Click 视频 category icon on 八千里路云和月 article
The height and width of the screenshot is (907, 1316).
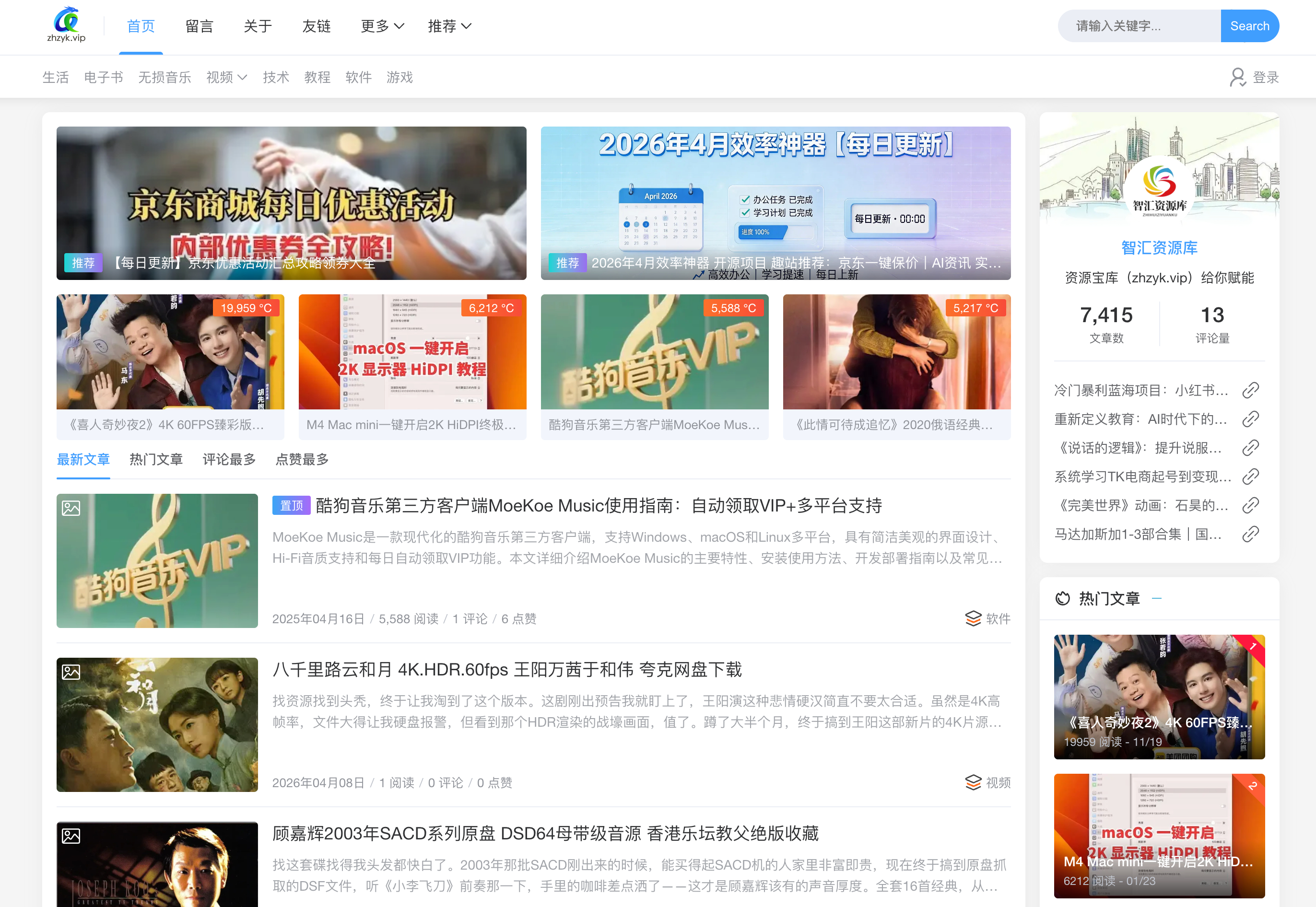click(x=973, y=782)
